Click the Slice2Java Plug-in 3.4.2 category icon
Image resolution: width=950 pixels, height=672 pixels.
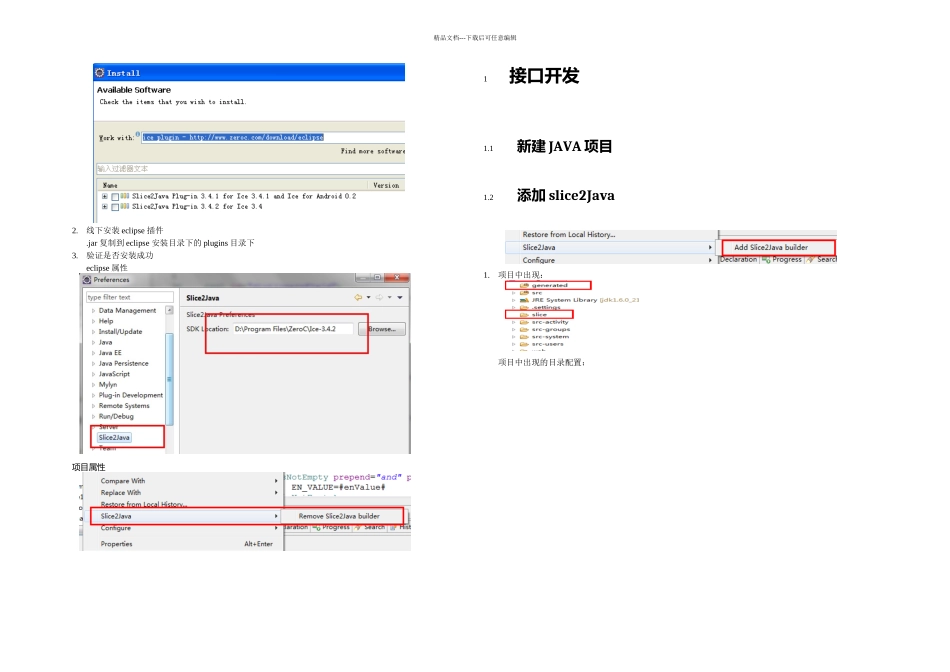(x=125, y=207)
